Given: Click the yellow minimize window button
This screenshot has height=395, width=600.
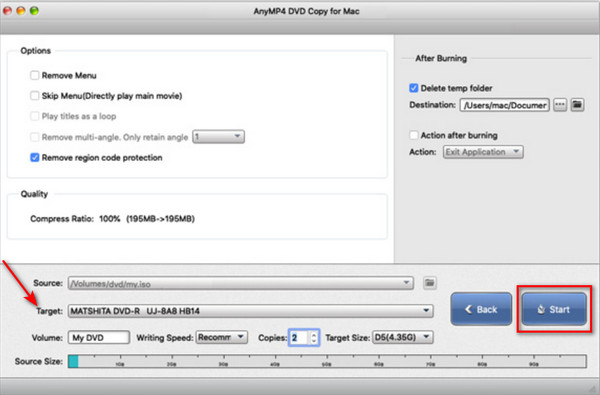Looking at the screenshot, I should point(21,11).
